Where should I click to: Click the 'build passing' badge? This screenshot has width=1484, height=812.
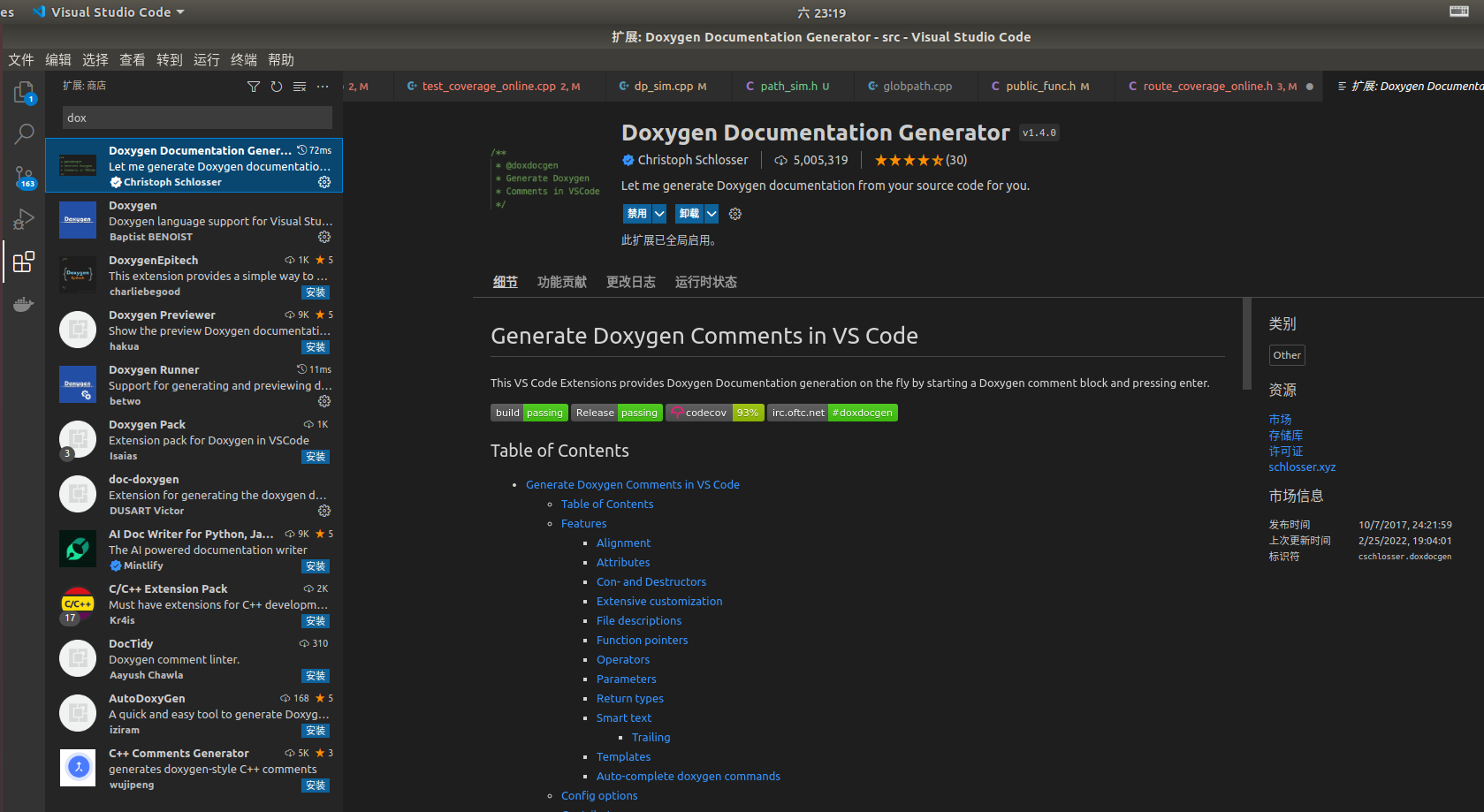point(529,413)
